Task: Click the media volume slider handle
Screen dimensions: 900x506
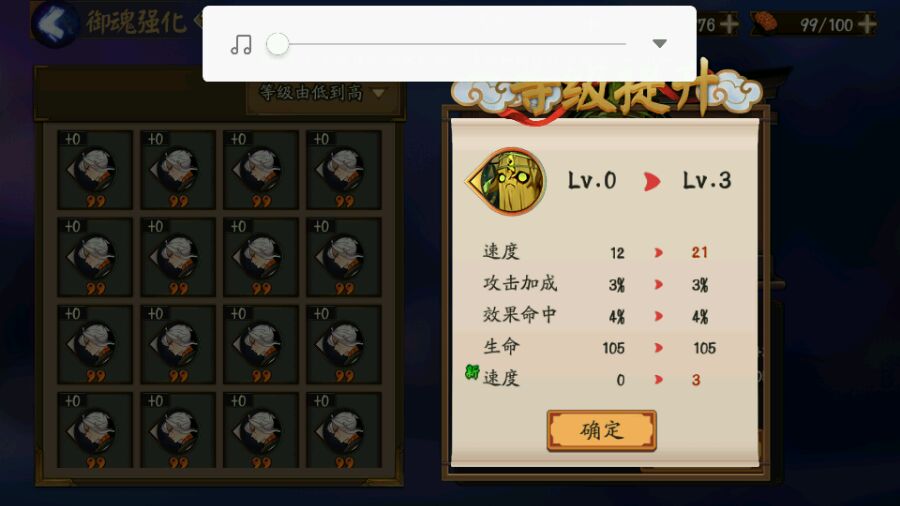Action: pos(278,44)
